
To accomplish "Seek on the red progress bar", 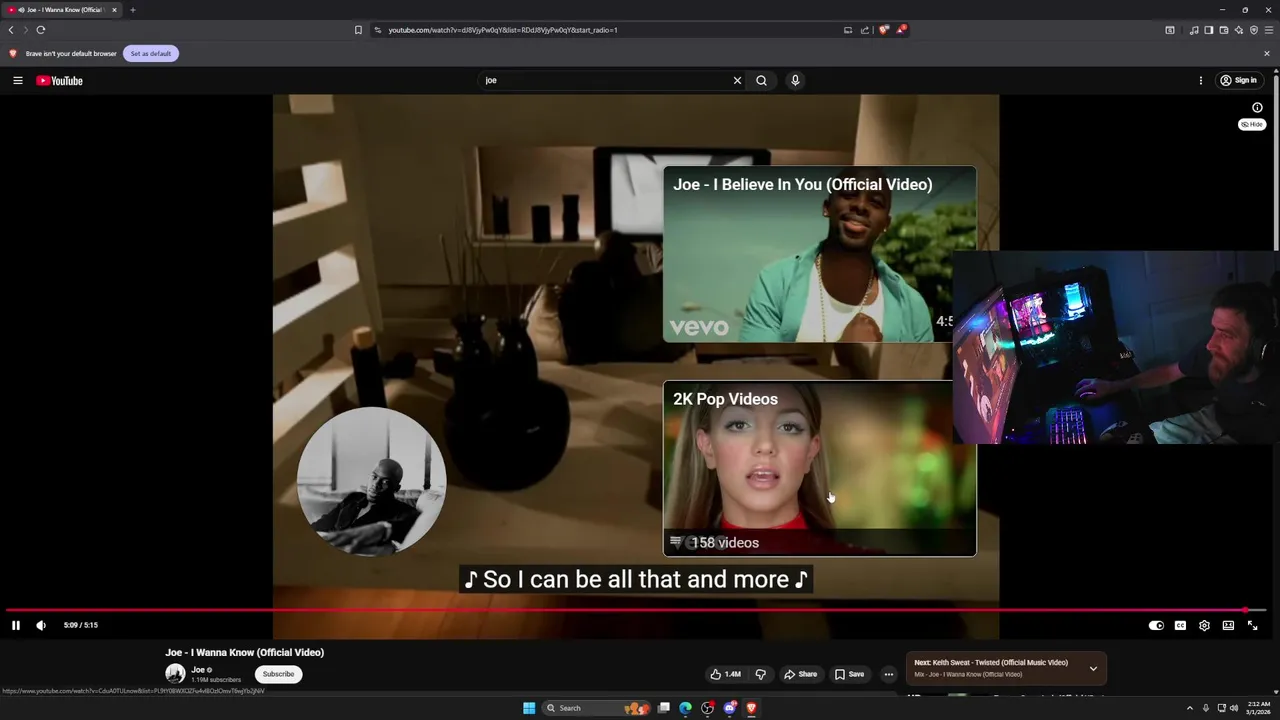I will click(636, 609).
